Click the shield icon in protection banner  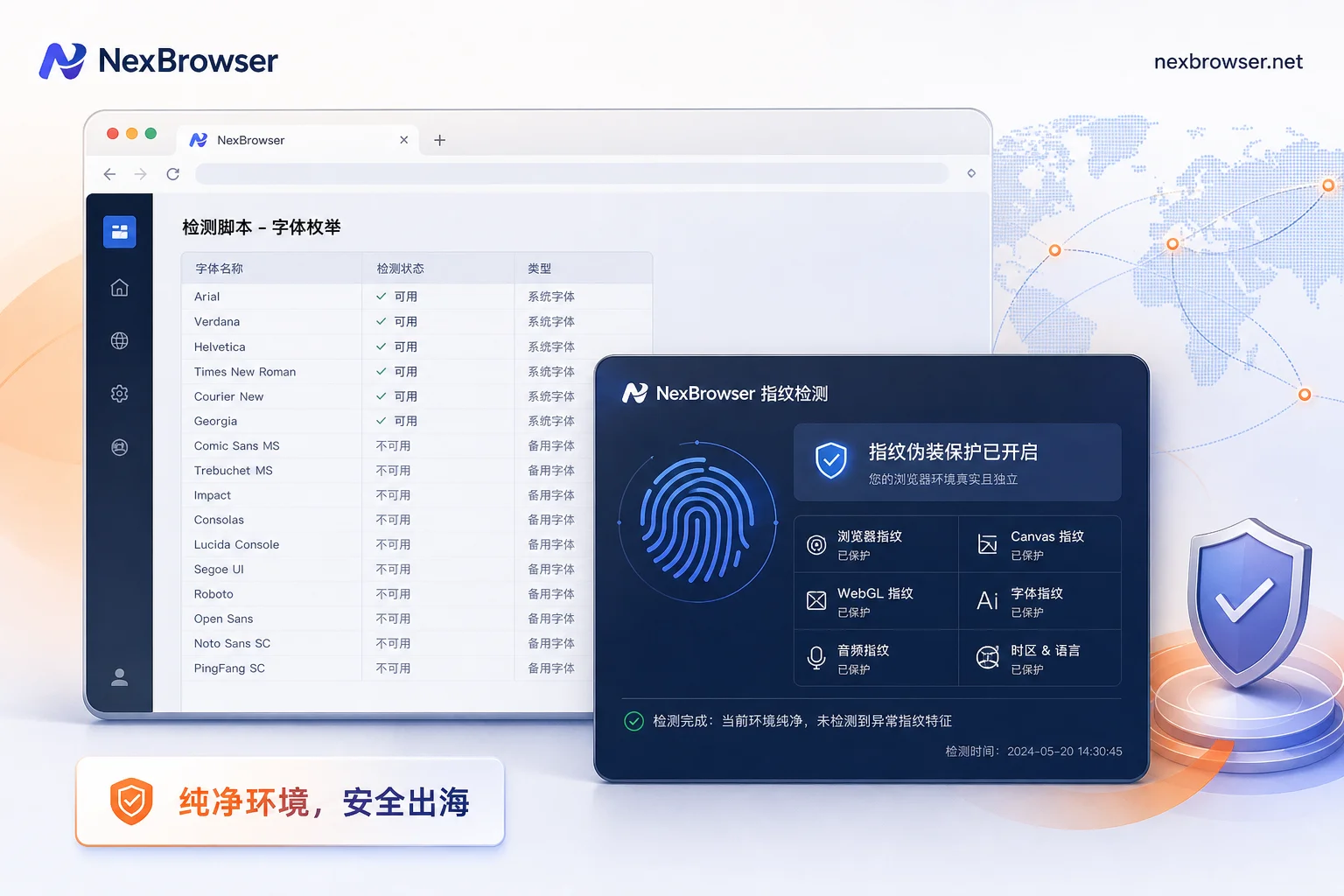831,460
